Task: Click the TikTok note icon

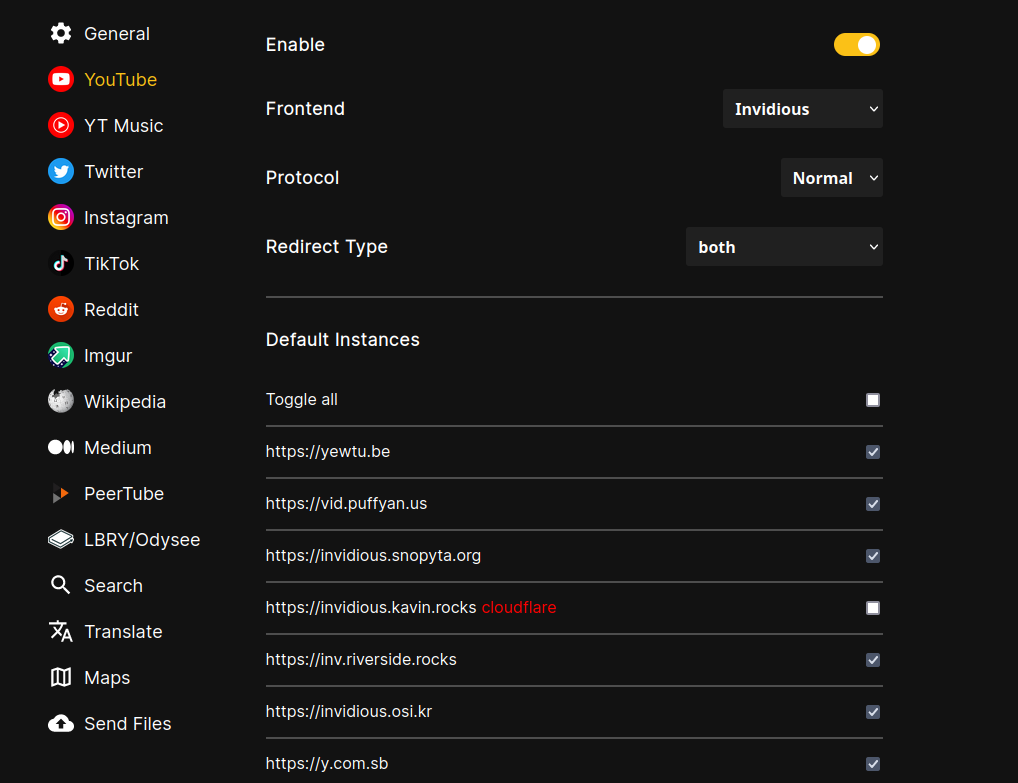Action: pyautogui.click(x=60, y=263)
